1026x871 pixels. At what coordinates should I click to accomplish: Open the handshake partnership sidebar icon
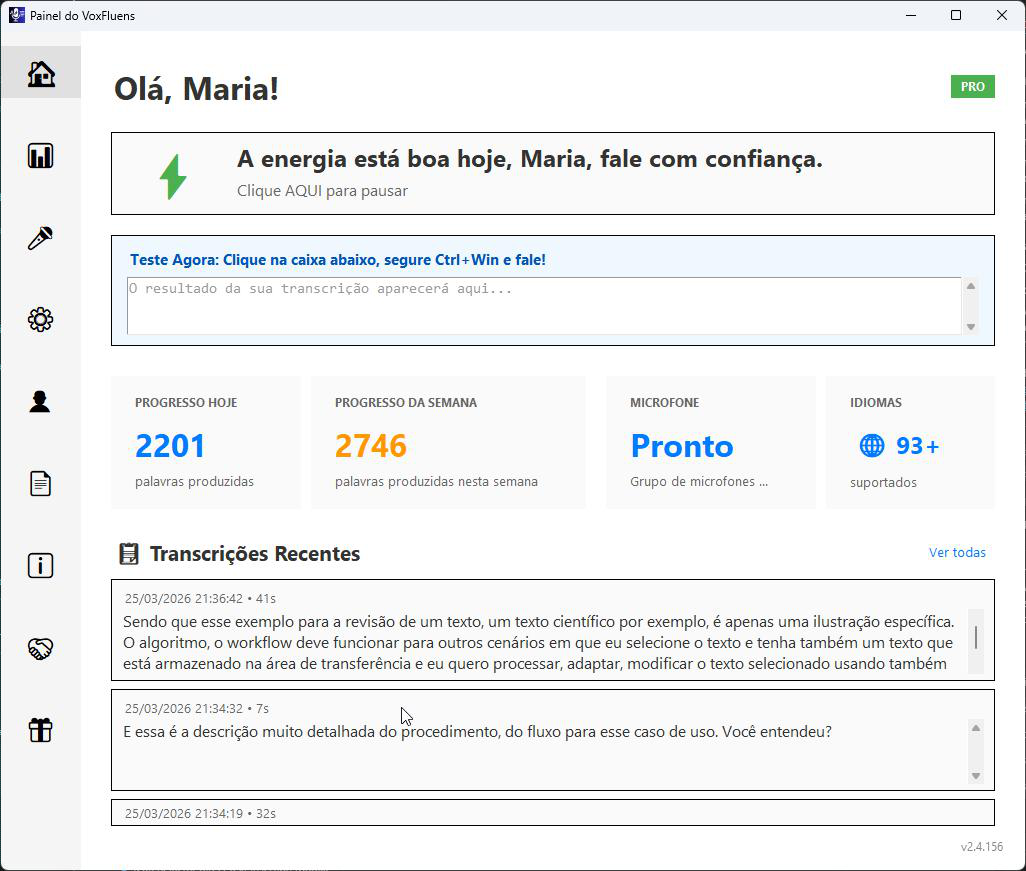41,649
